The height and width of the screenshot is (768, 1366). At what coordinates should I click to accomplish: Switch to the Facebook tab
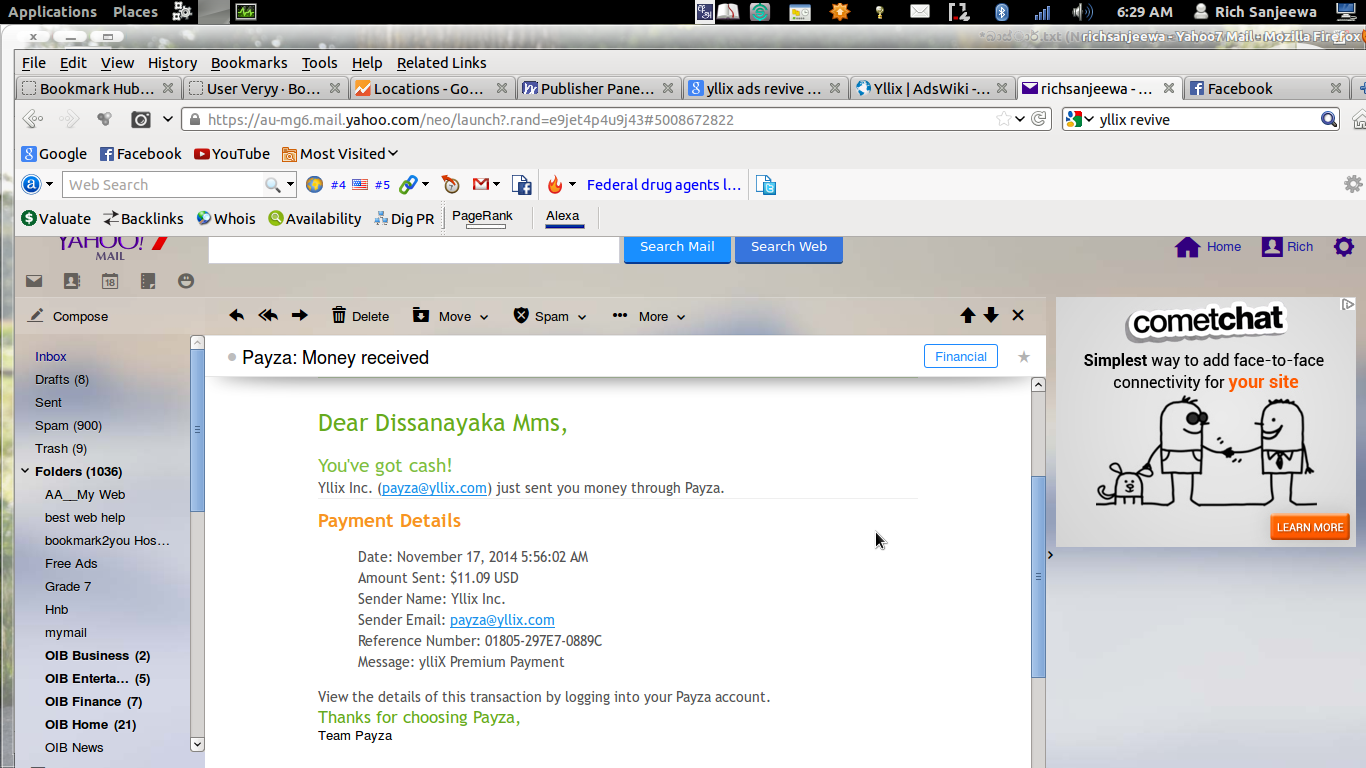1264,89
